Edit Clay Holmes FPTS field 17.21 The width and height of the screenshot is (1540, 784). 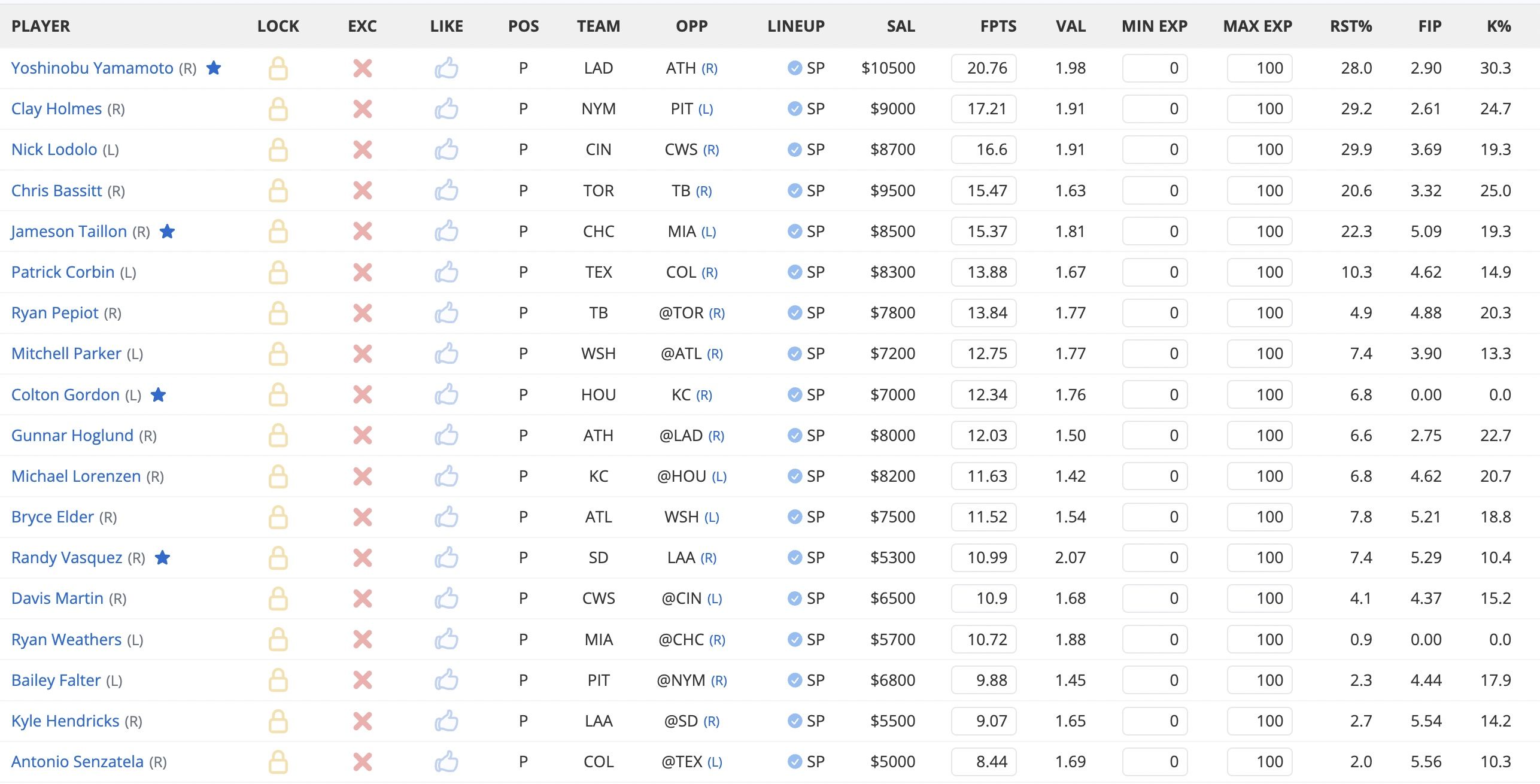click(x=984, y=109)
